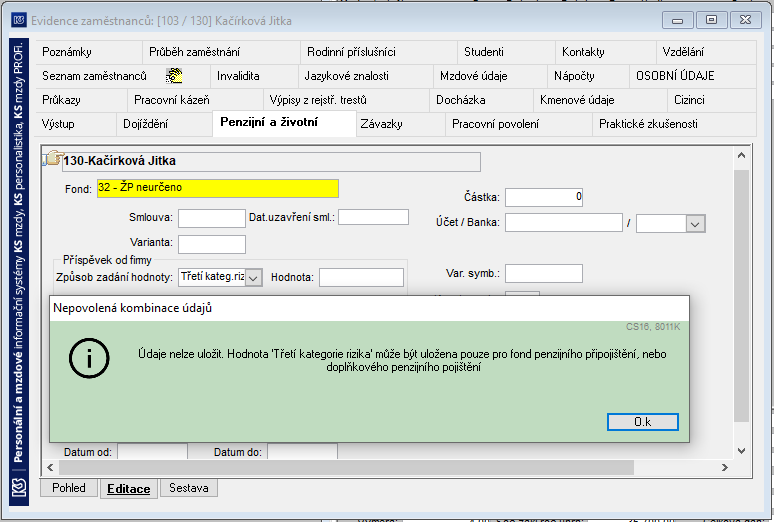Click the hand-with-folder icon next to employee name
The width and height of the screenshot is (774, 522).
(x=52, y=158)
